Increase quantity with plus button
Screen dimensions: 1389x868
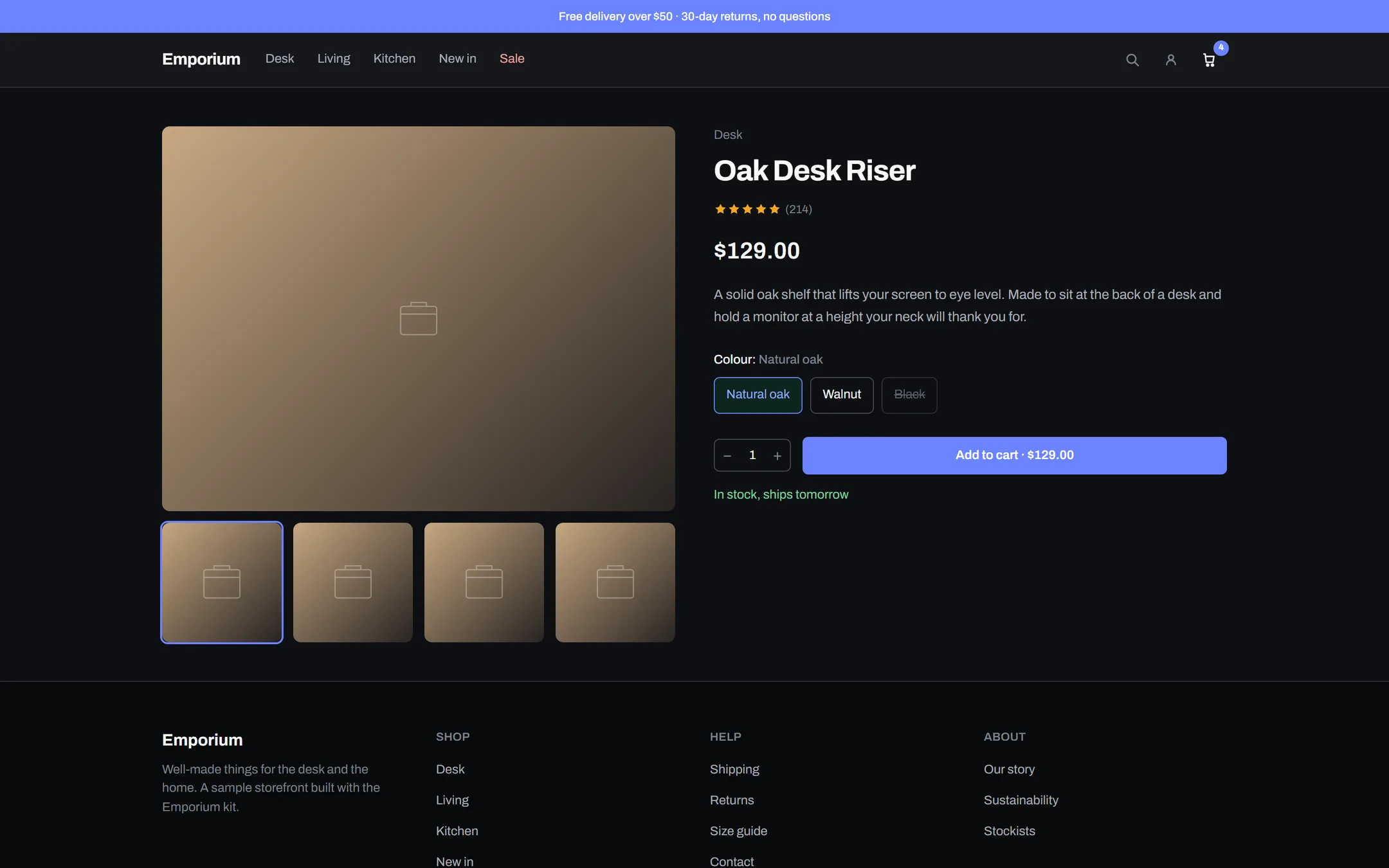[777, 456]
